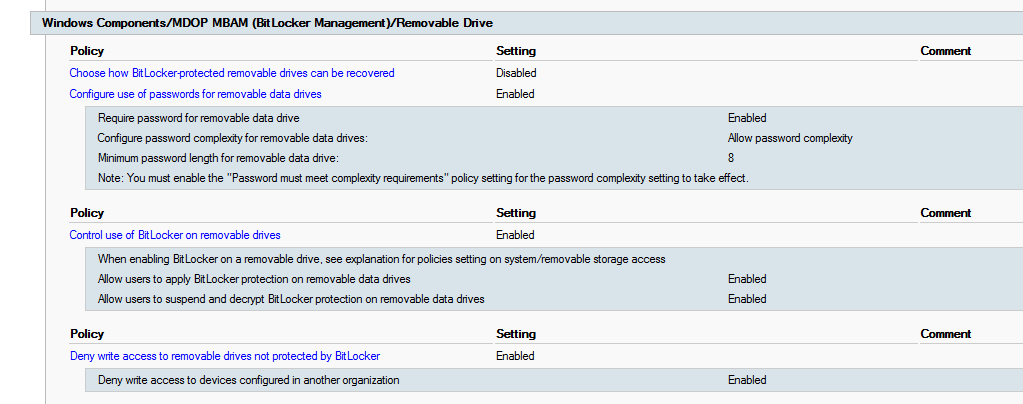Select 'Deny write access to devices configured in another organization'

click(x=248, y=380)
